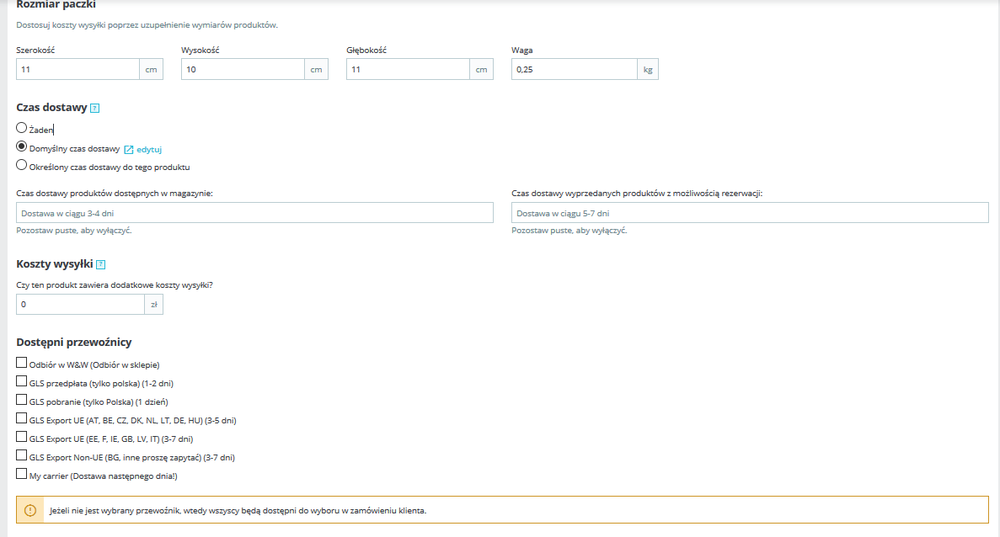Enable GLS Export UE (AT, BE, CZ) checkbox

(x=22, y=418)
